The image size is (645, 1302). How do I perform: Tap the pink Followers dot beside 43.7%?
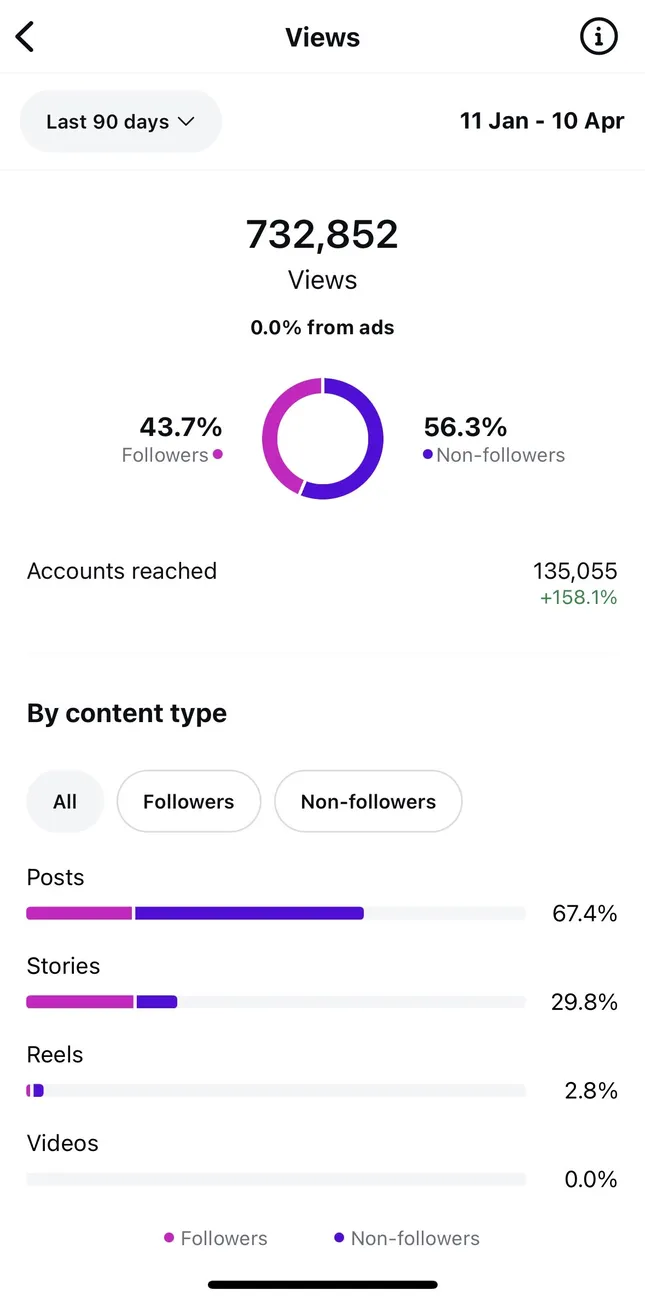click(218, 455)
